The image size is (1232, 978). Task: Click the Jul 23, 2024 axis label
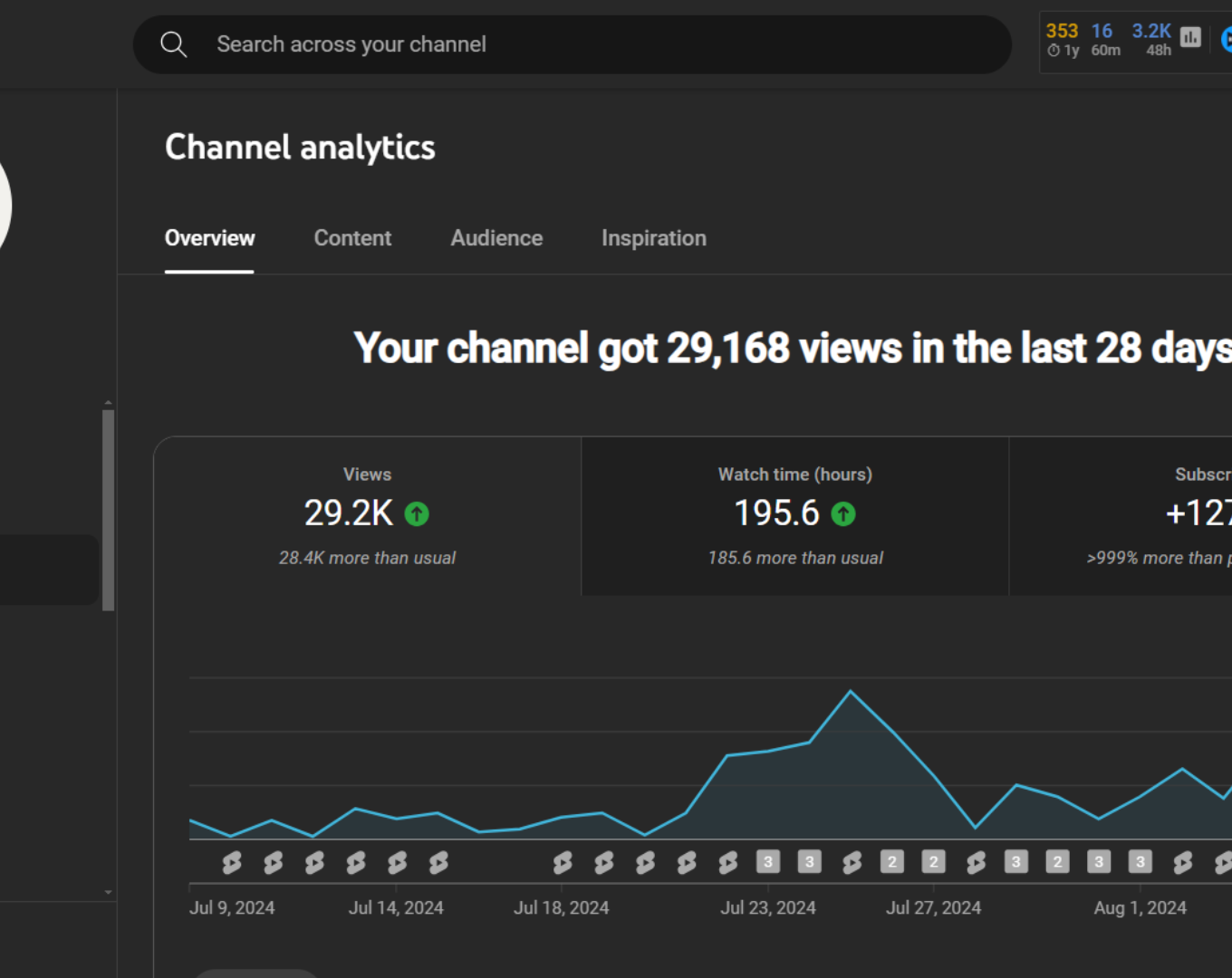(x=768, y=907)
